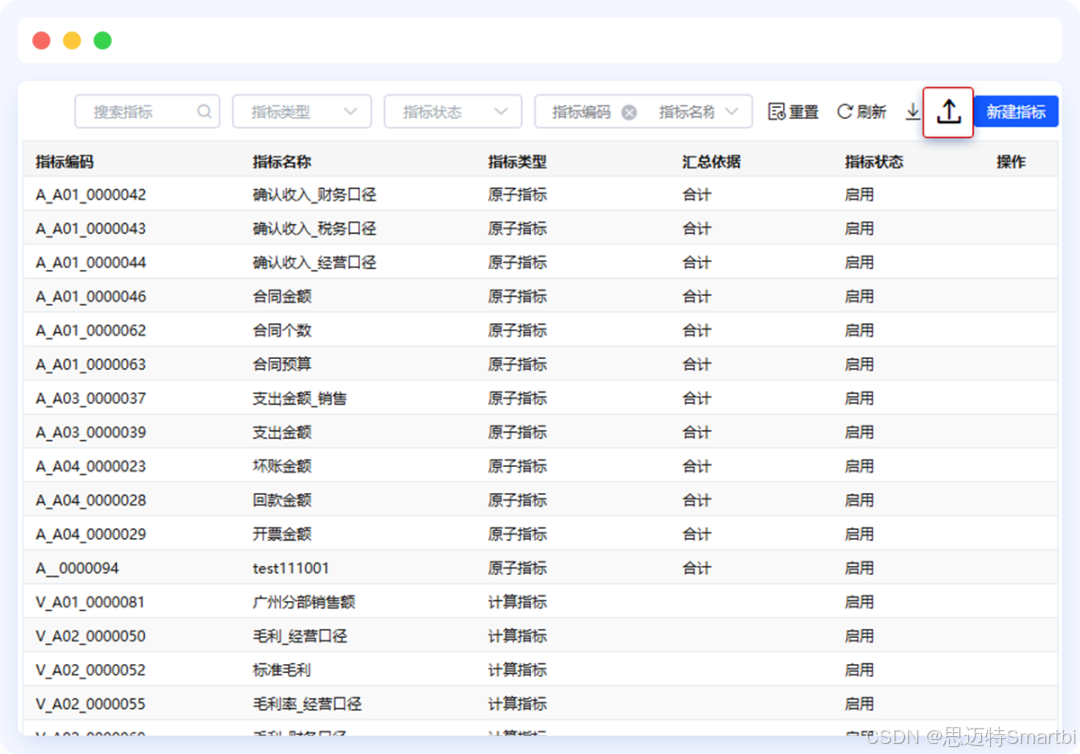Click the 广州分部销售额 name cell
Viewport: 1080px width, 754px height.
(x=304, y=603)
